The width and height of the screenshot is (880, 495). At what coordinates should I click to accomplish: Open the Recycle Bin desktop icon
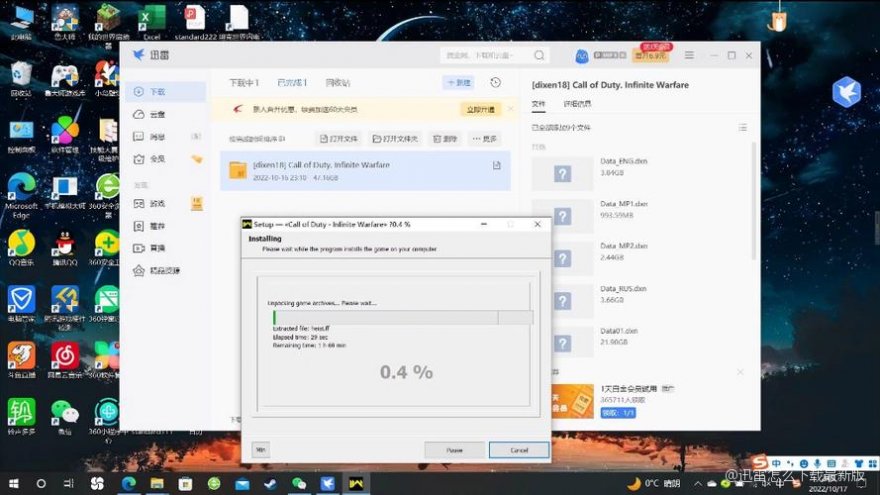tap(21, 79)
